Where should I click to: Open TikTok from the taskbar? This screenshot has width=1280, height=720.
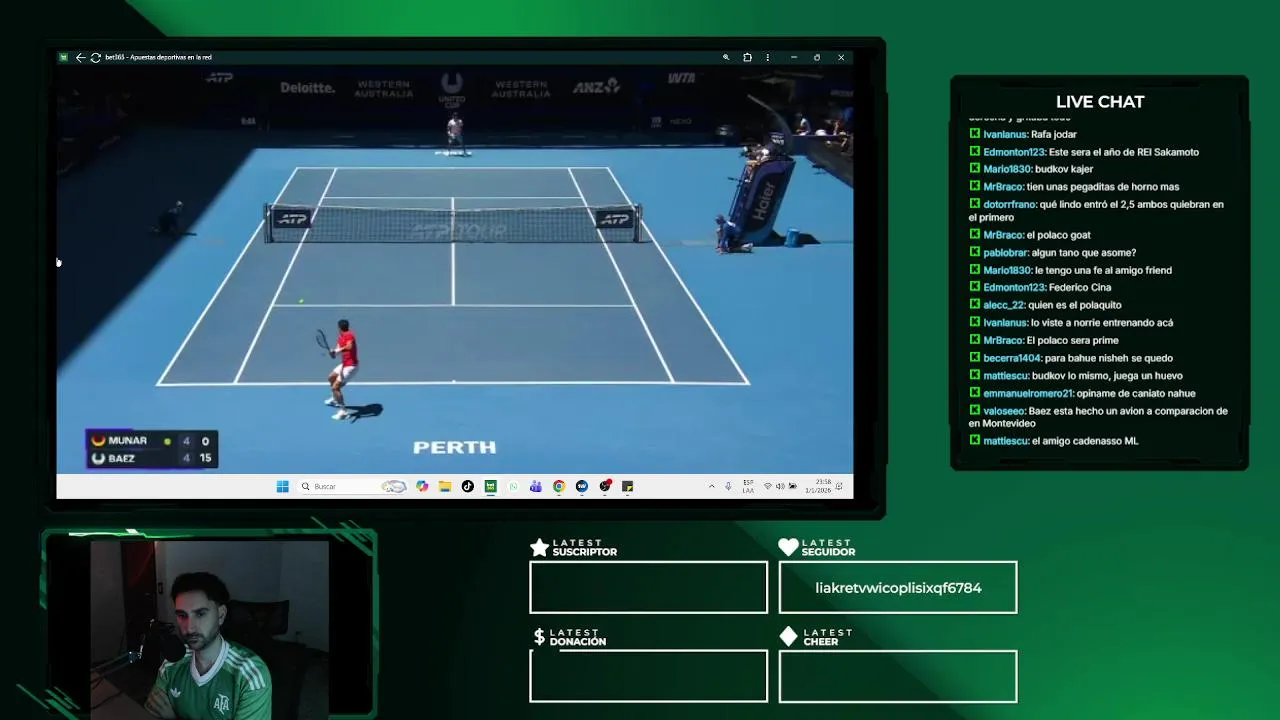(x=467, y=486)
